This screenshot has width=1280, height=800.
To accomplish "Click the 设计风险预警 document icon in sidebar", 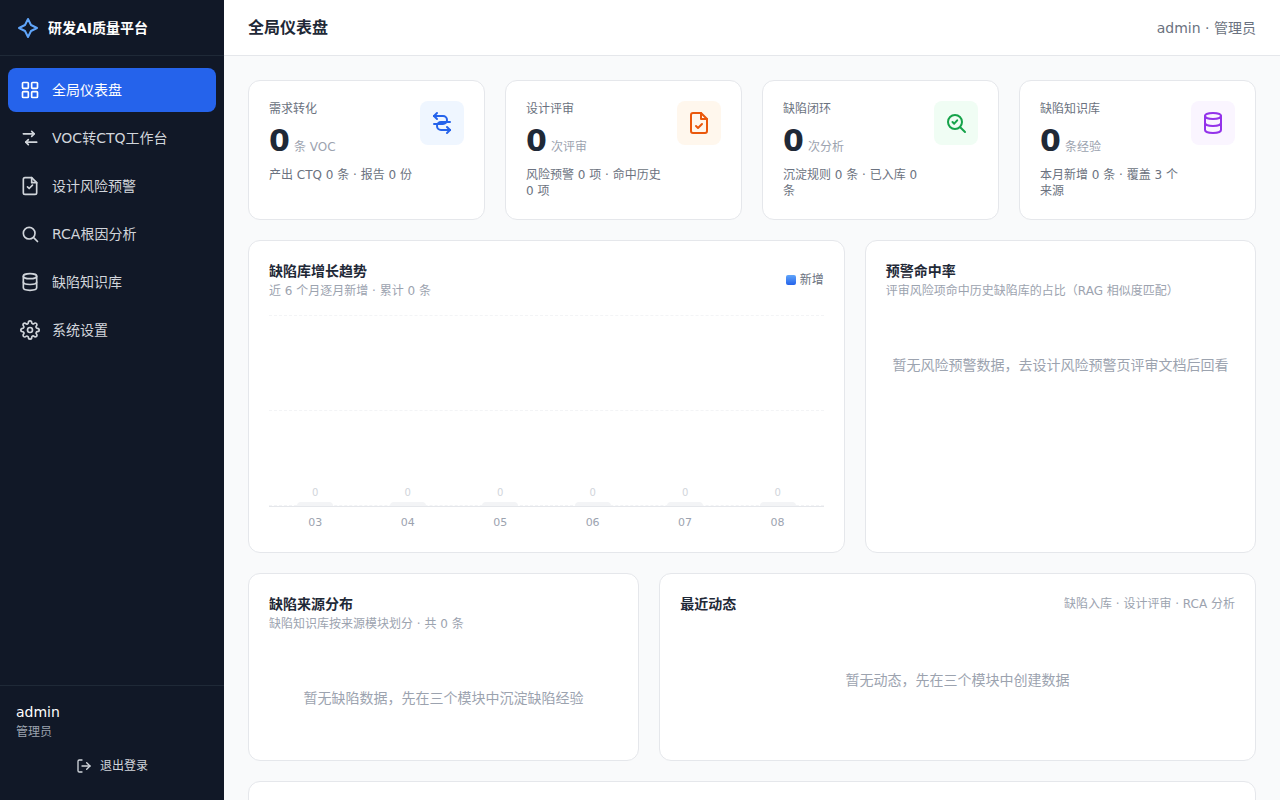I will click(30, 186).
